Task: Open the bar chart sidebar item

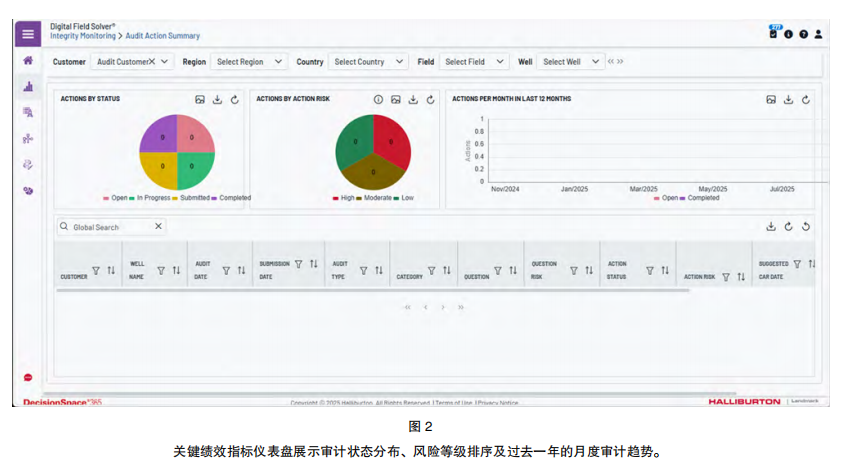Action: click(28, 87)
